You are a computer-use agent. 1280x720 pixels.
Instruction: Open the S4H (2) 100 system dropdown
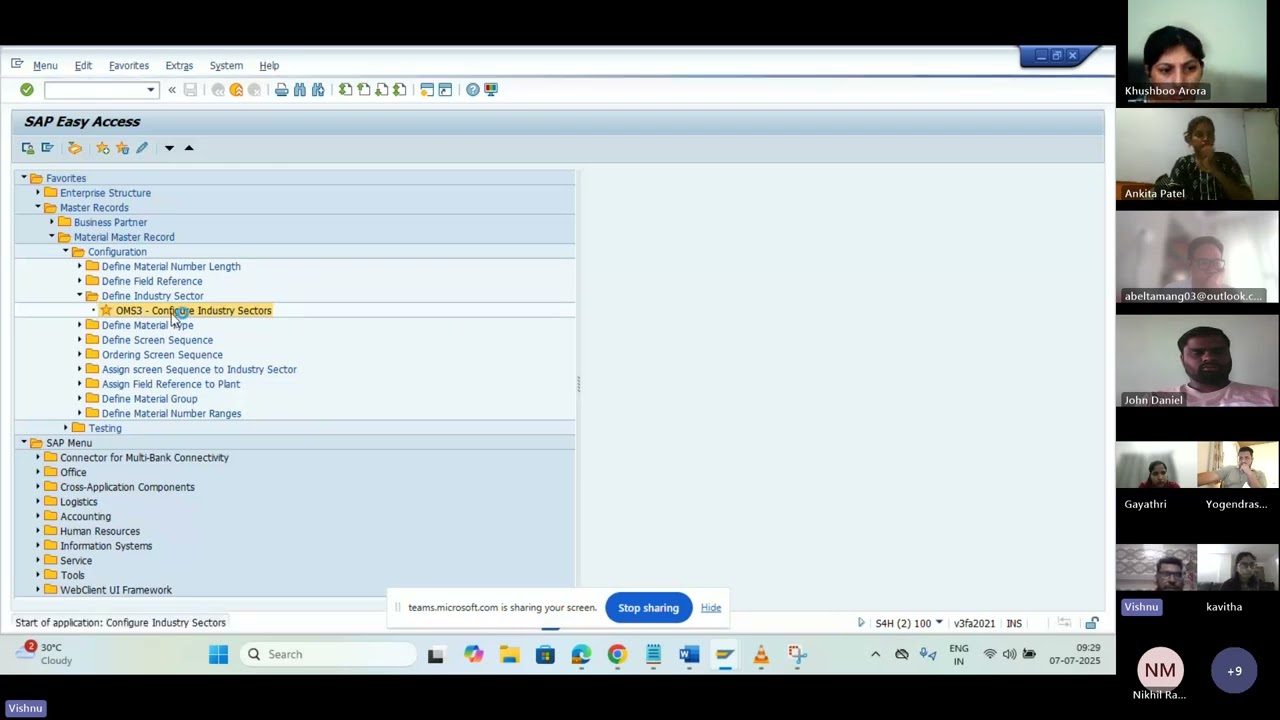tap(939, 623)
